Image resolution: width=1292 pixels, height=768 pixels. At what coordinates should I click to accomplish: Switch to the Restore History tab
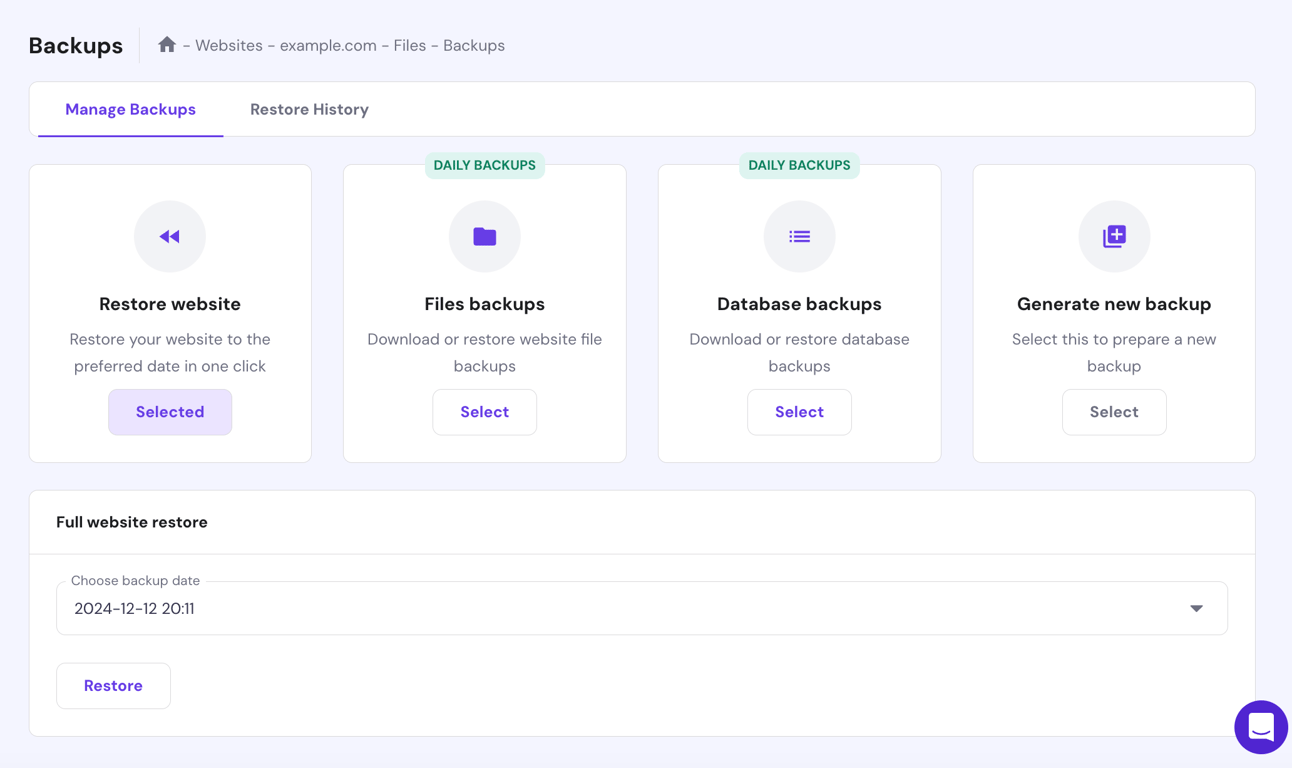coord(309,108)
